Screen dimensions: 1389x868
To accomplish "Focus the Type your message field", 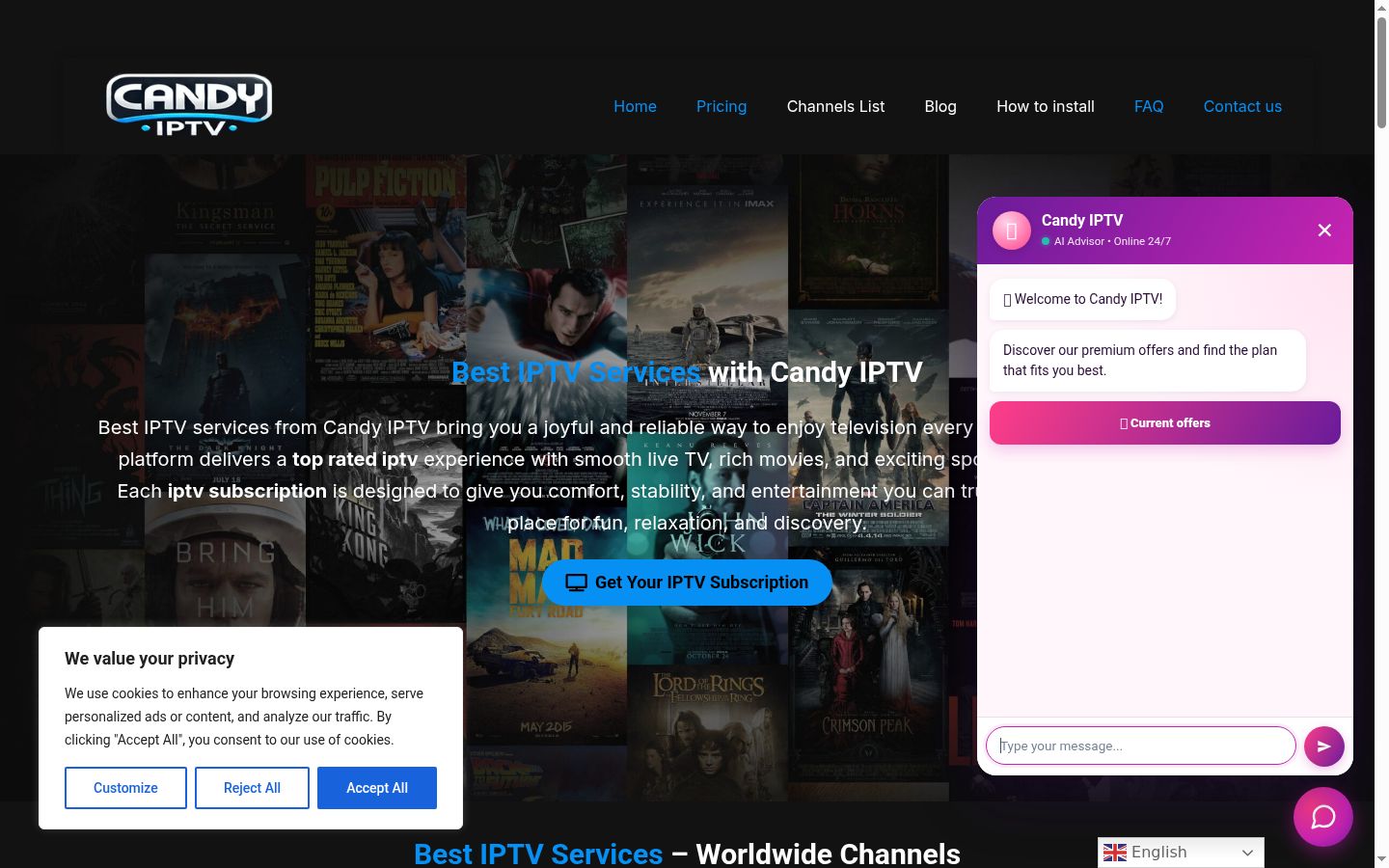I will click(x=1141, y=746).
